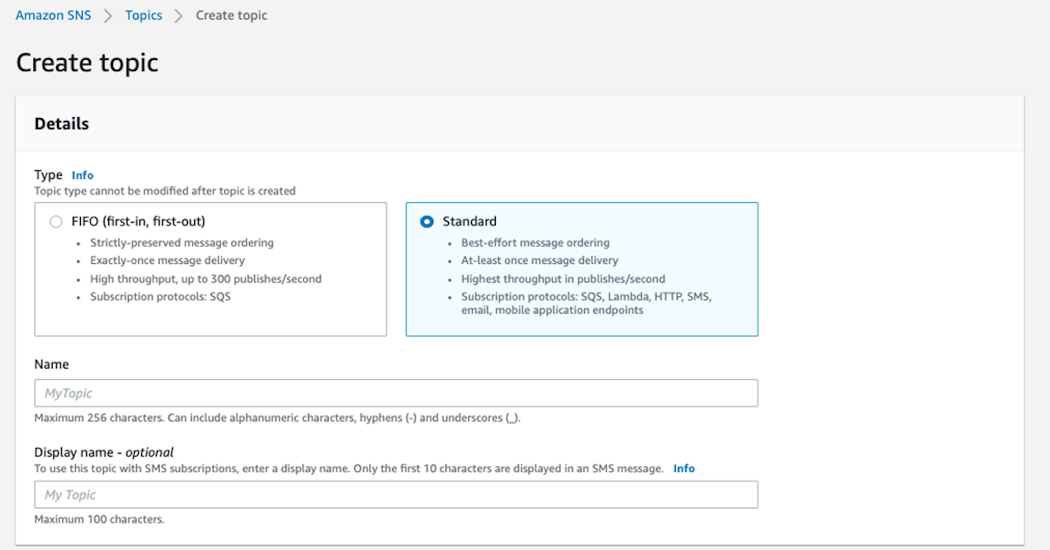Click the 'Details' section heading
The height and width of the screenshot is (550, 1050).
62,124
